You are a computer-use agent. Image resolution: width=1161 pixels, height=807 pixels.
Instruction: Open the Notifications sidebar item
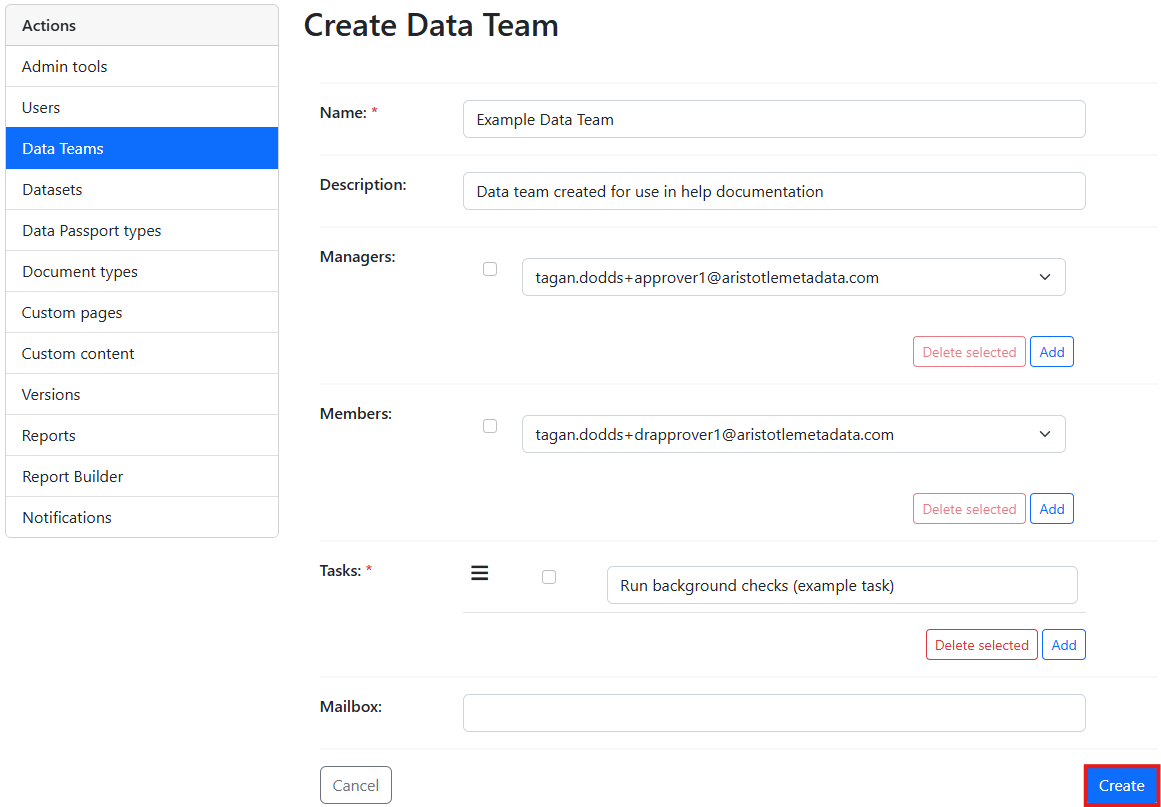(142, 518)
